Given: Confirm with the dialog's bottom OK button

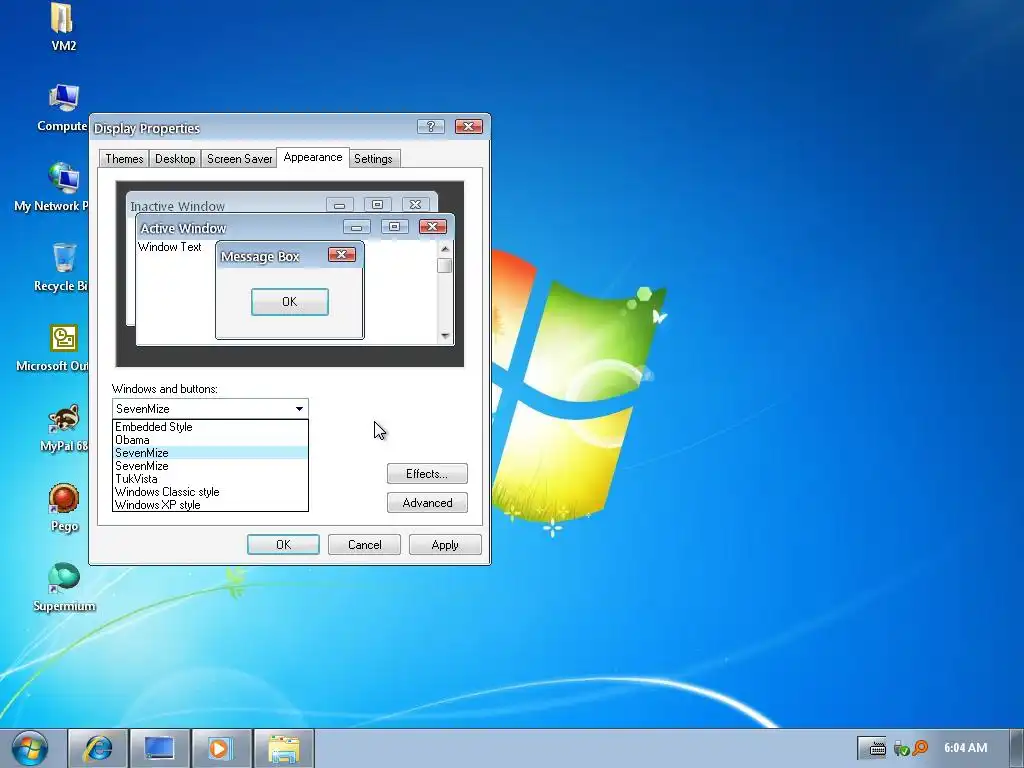Looking at the screenshot, I should point(283,545).
